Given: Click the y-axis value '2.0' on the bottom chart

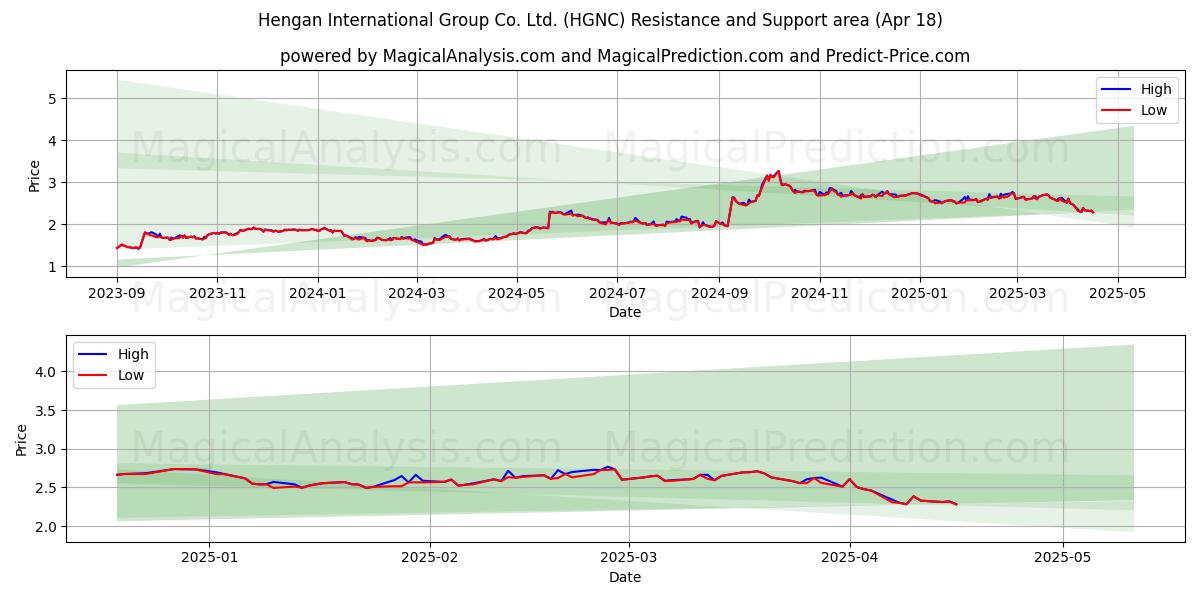Looking at the screenshot, I should (48, 527).
